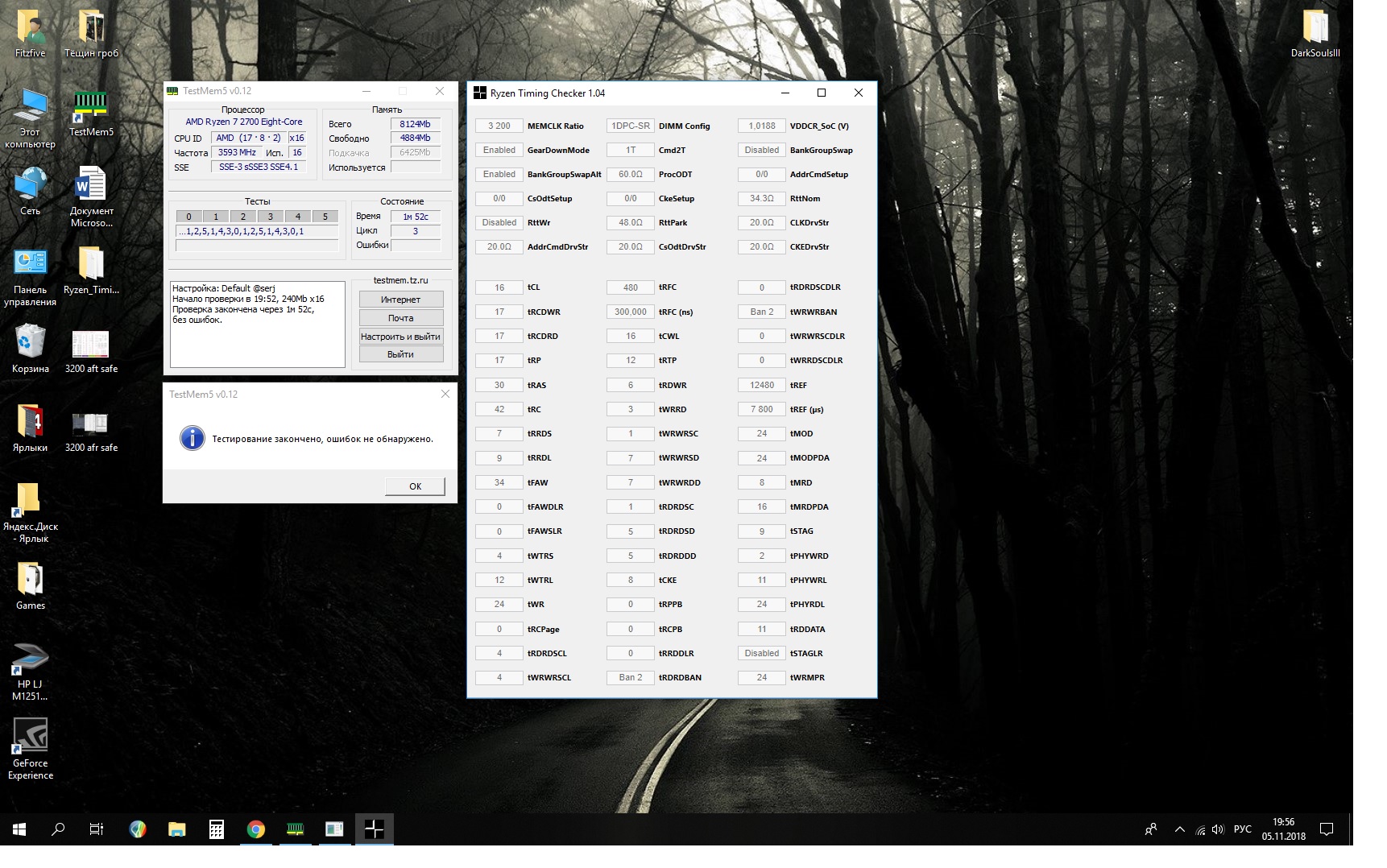Open the network icon in system tray
Viewport: 1387px width, 868px height.
(1200, 829)
